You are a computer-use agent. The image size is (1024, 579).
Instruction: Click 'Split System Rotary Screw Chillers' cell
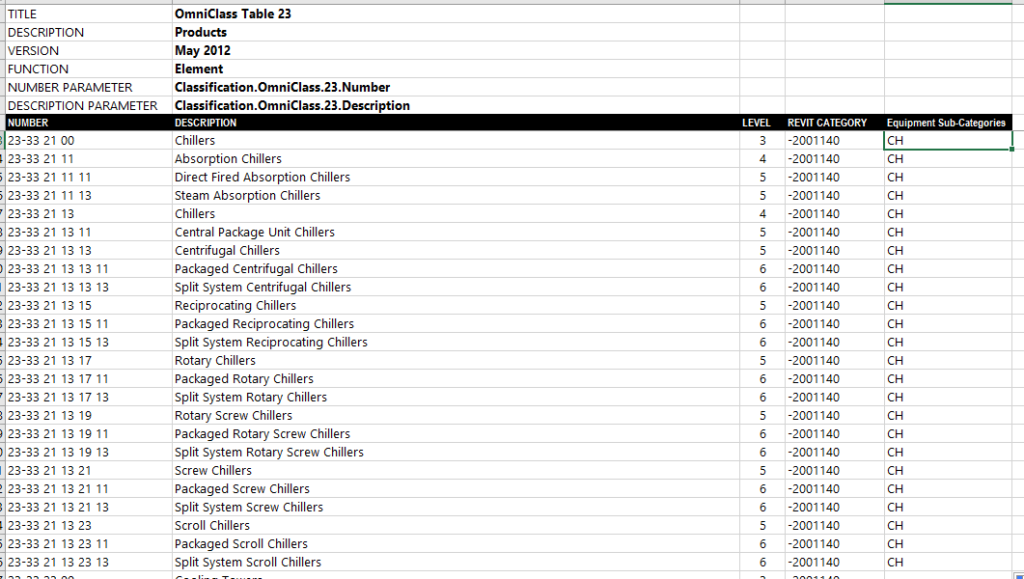[x=456, y=452]
